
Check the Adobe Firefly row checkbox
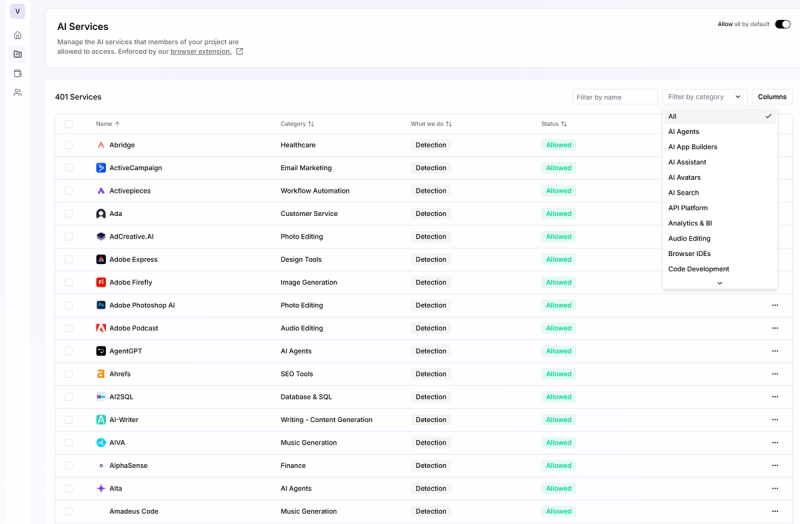pos(69,282)
